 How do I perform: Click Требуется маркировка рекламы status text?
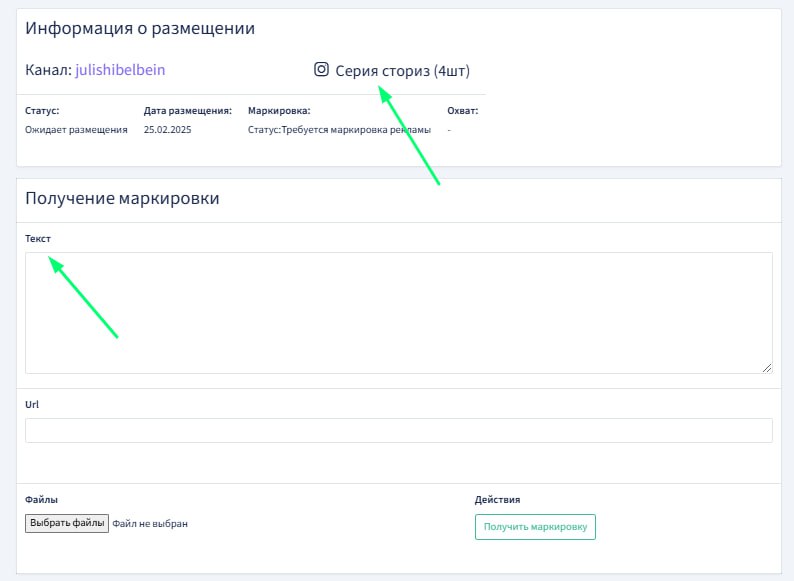pyautogui.click(x=355, y=130)
